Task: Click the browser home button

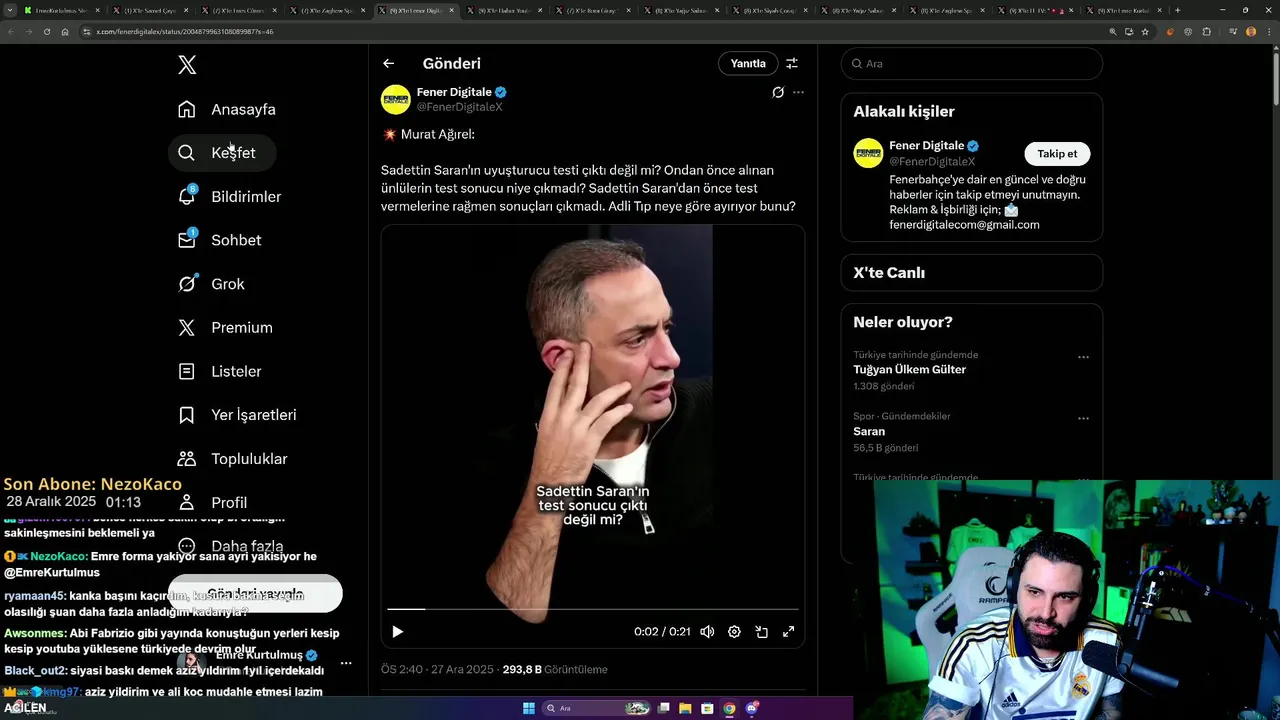Action: tap(65, 32)
